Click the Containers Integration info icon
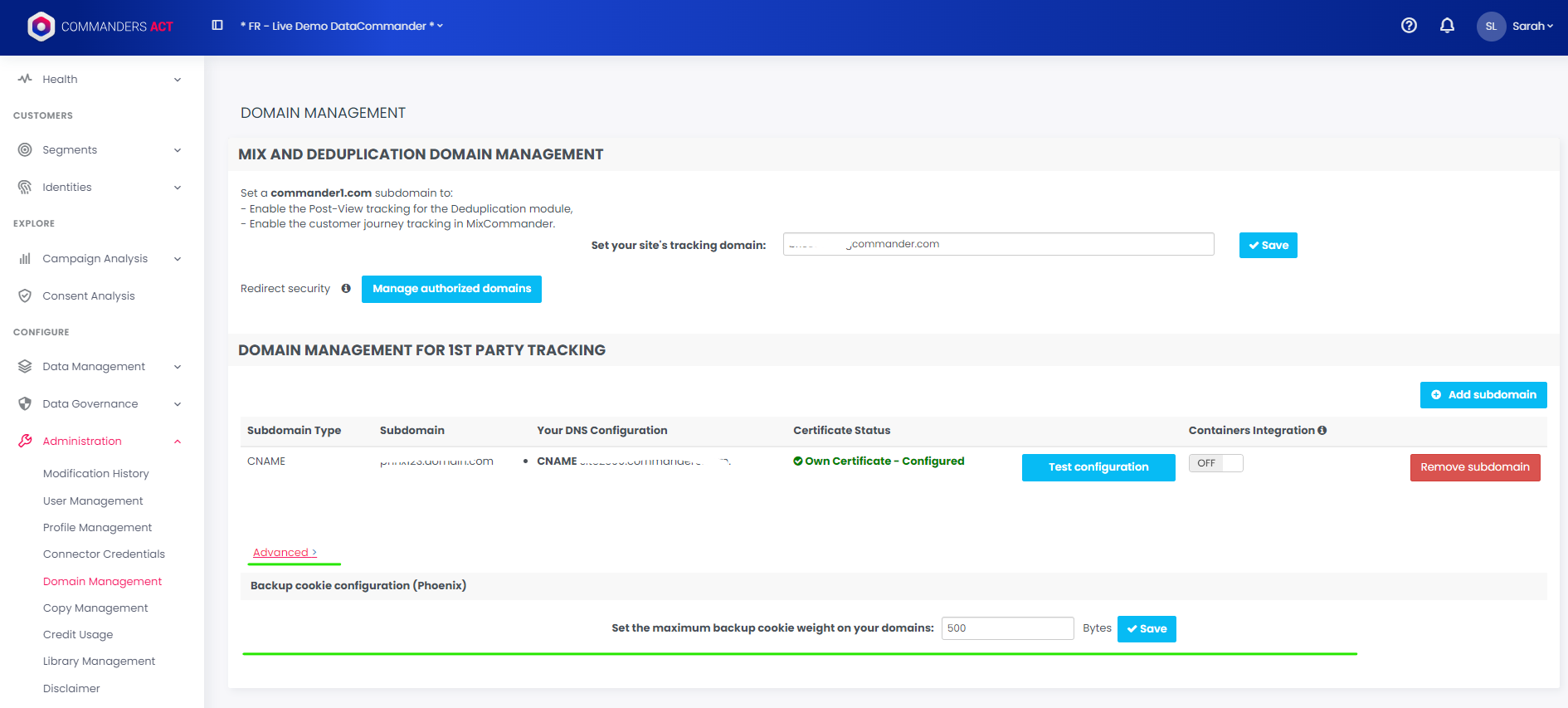Image resolution: width=1568 pixels, height=708 pixels. pyautogui.click(x=1322, y=430)
